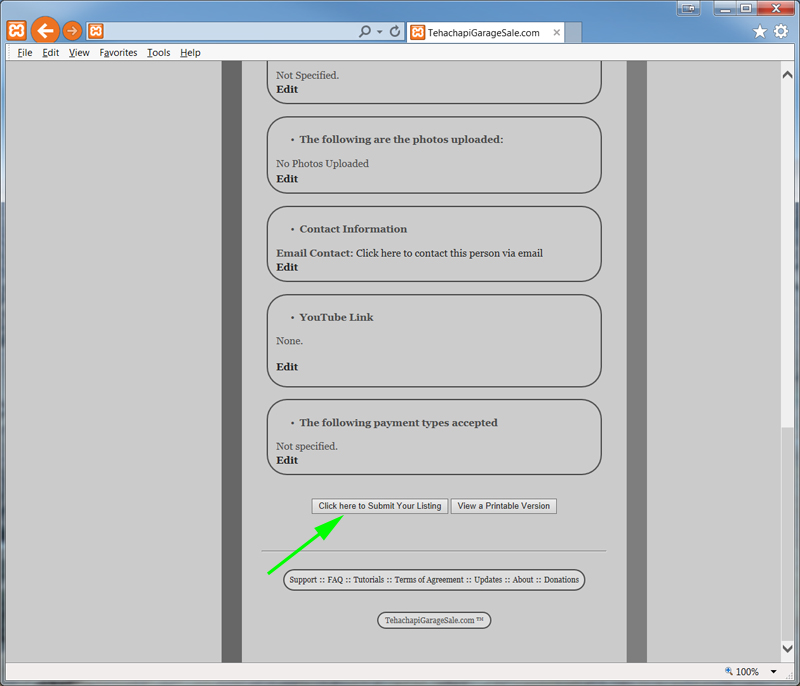800x686 pixels.
Task: Open the Help menu
Action: tap(190, 53)
